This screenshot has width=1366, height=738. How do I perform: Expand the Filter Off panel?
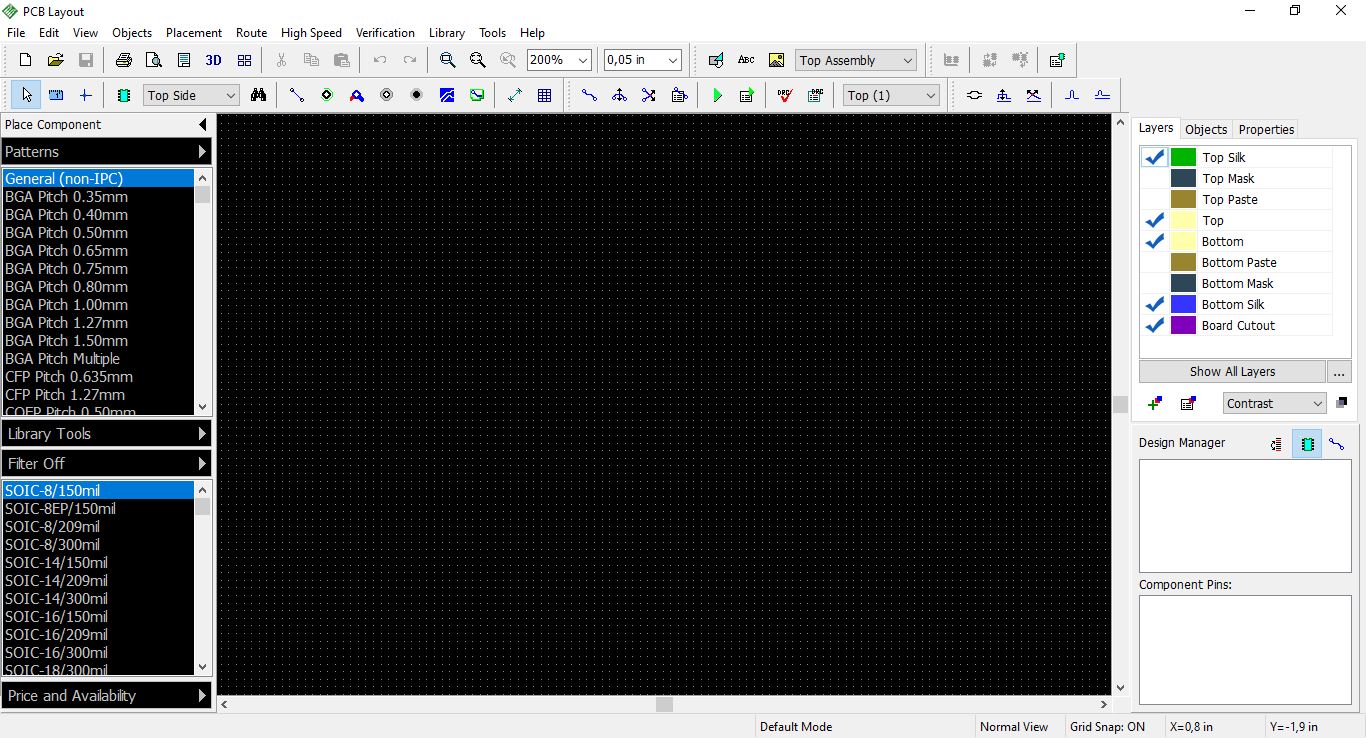point(106,464)
